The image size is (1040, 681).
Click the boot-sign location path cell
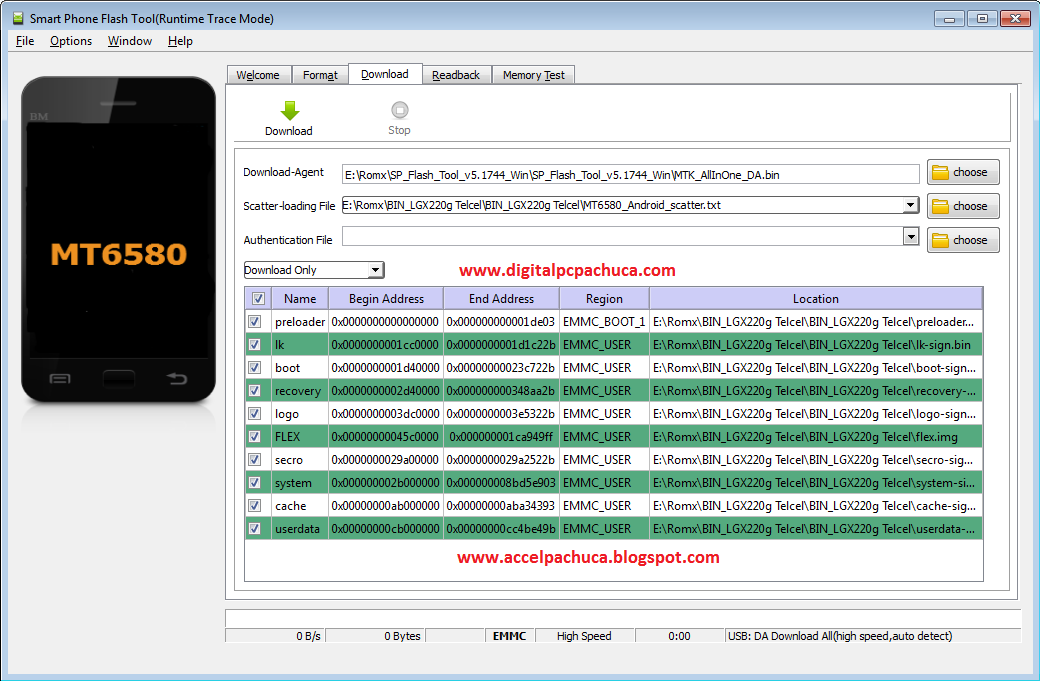[x=816, y=367]
